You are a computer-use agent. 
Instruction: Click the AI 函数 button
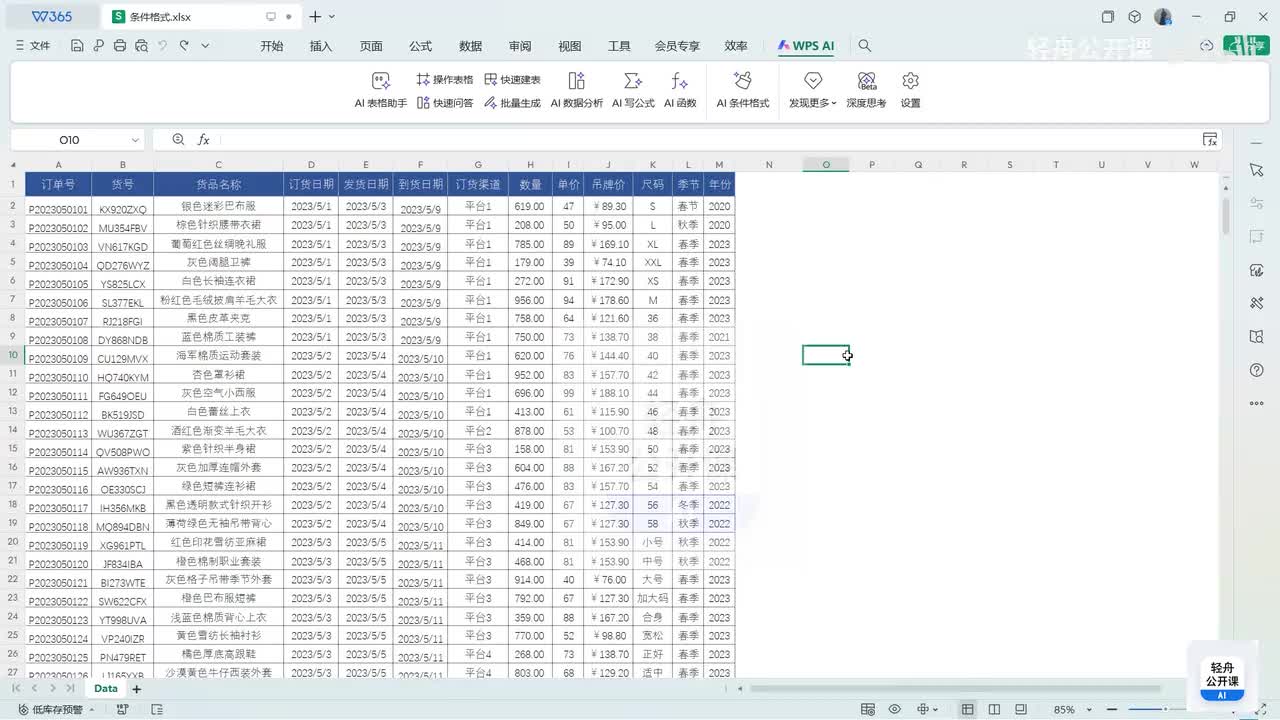(x=680, y=90)
